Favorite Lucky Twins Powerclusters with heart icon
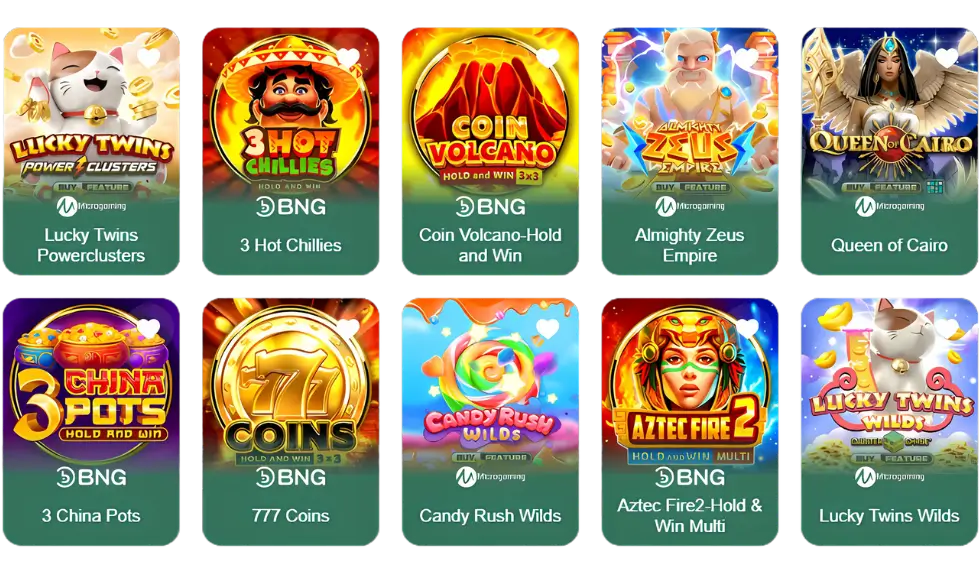 tap(149, 58)
